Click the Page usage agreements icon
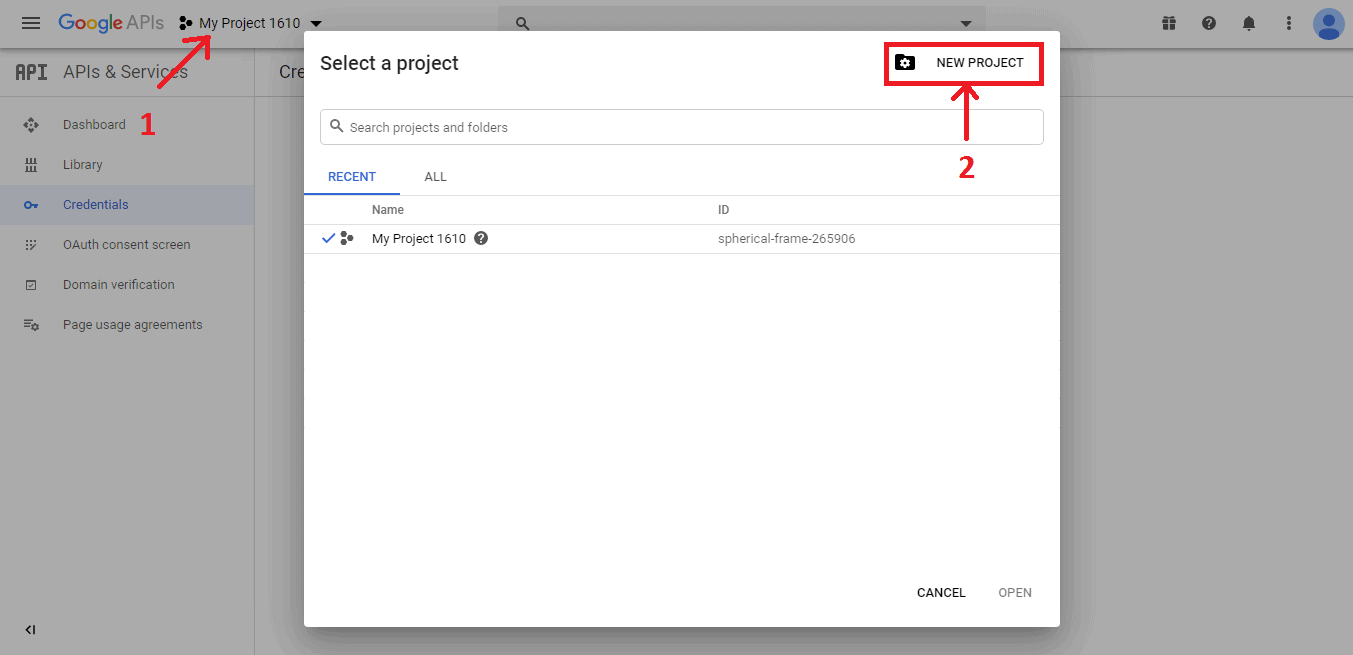Viewport: 1353px width, 655px height. 31,325
